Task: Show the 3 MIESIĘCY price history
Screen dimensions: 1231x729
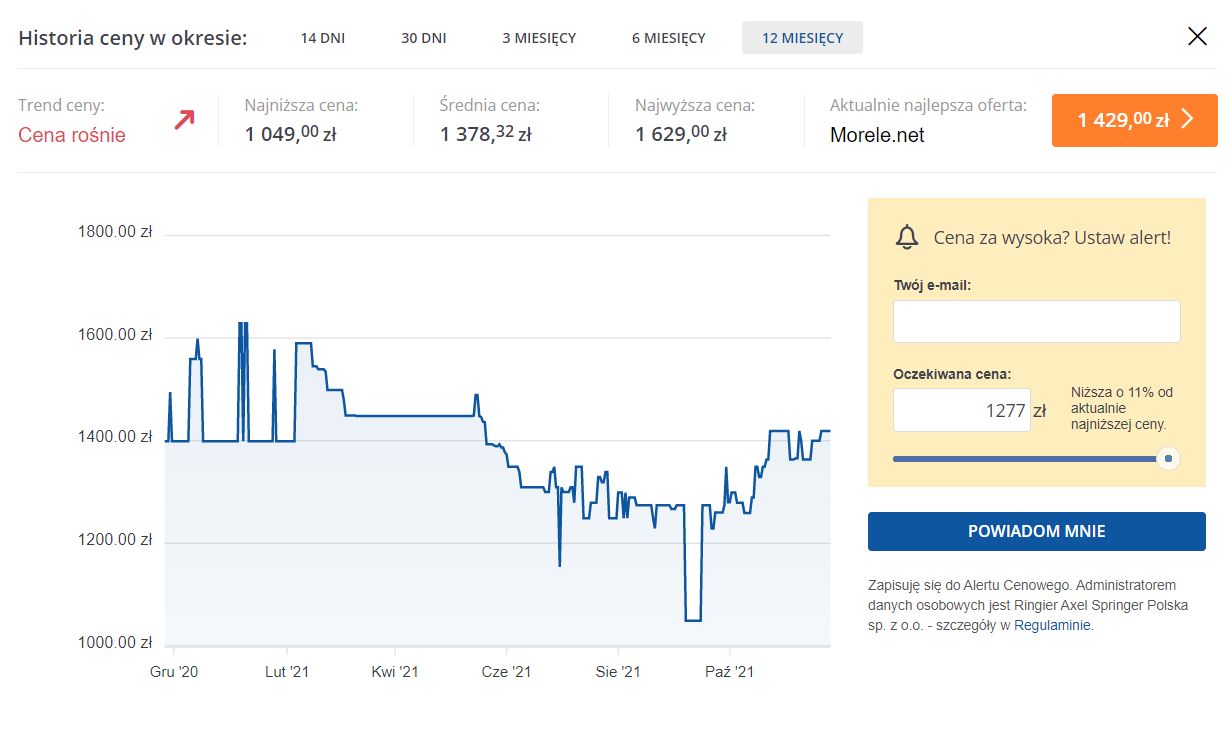Action: click(539, 38)
